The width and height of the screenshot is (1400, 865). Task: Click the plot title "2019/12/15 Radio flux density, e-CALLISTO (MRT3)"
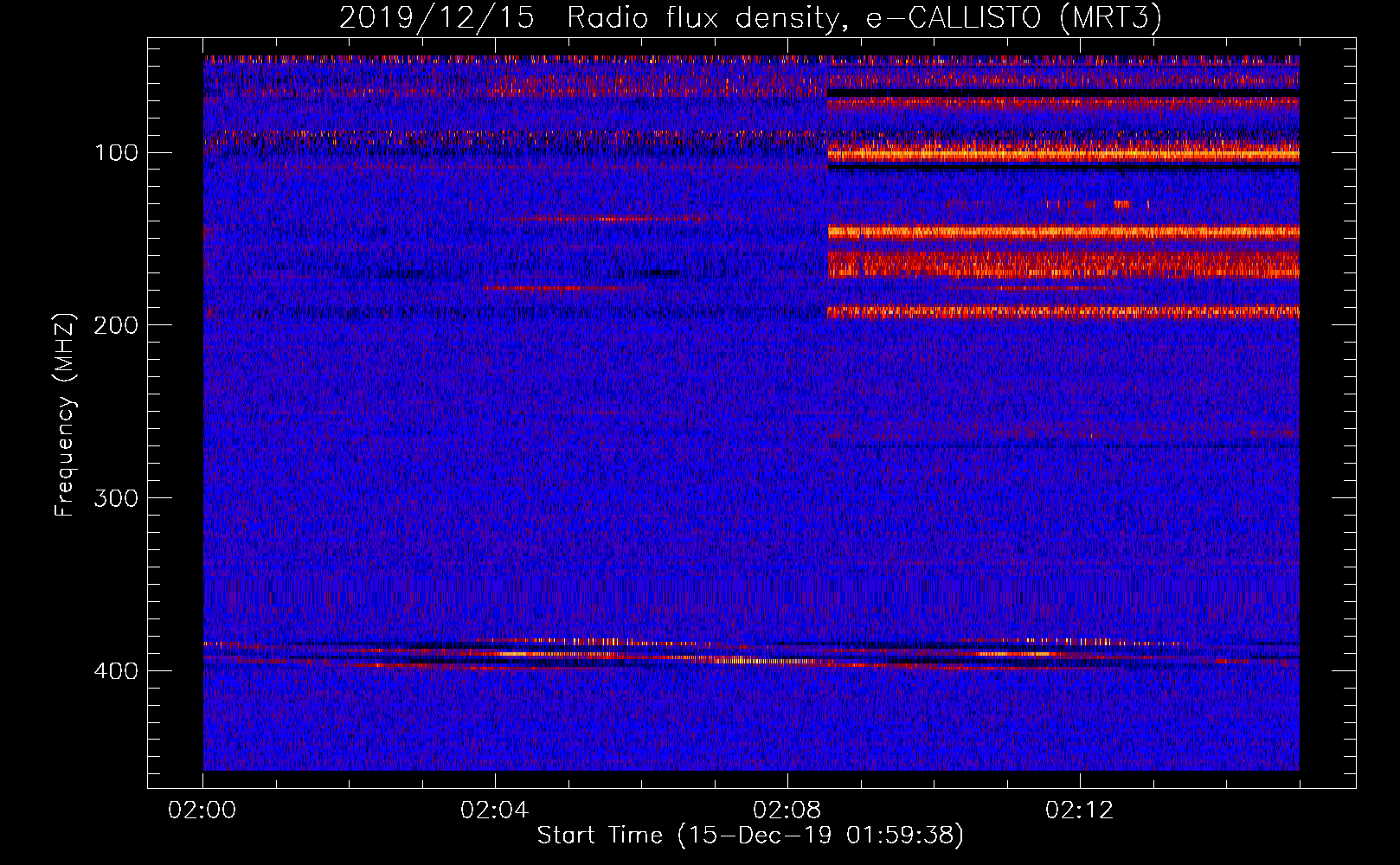[x=750, y=17]
